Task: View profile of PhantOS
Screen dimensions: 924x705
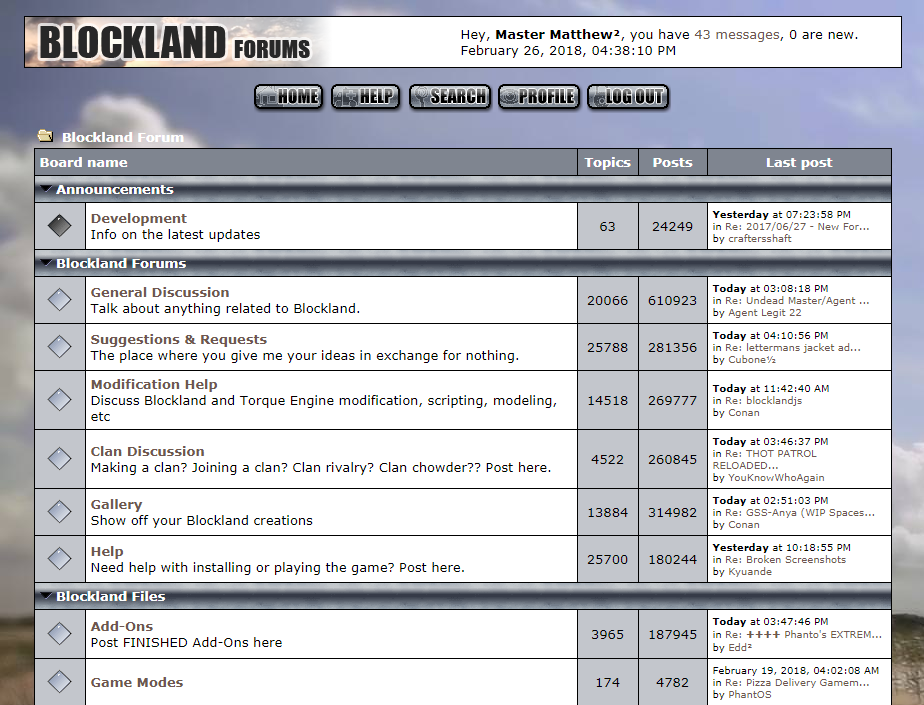Action: pyautogui.click(x=750, y=695)
